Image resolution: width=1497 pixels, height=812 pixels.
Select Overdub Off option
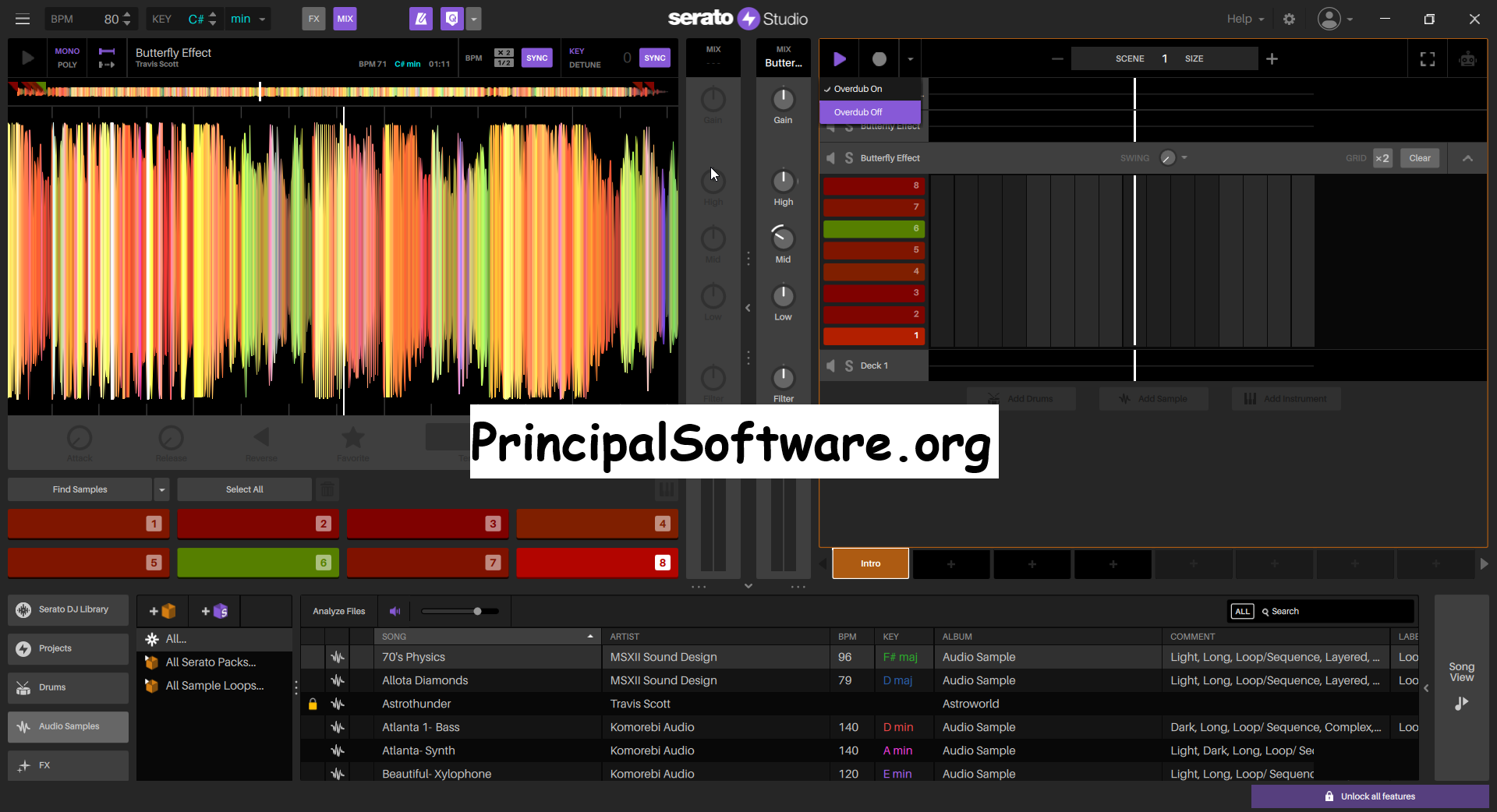click(x=870, y=112)
